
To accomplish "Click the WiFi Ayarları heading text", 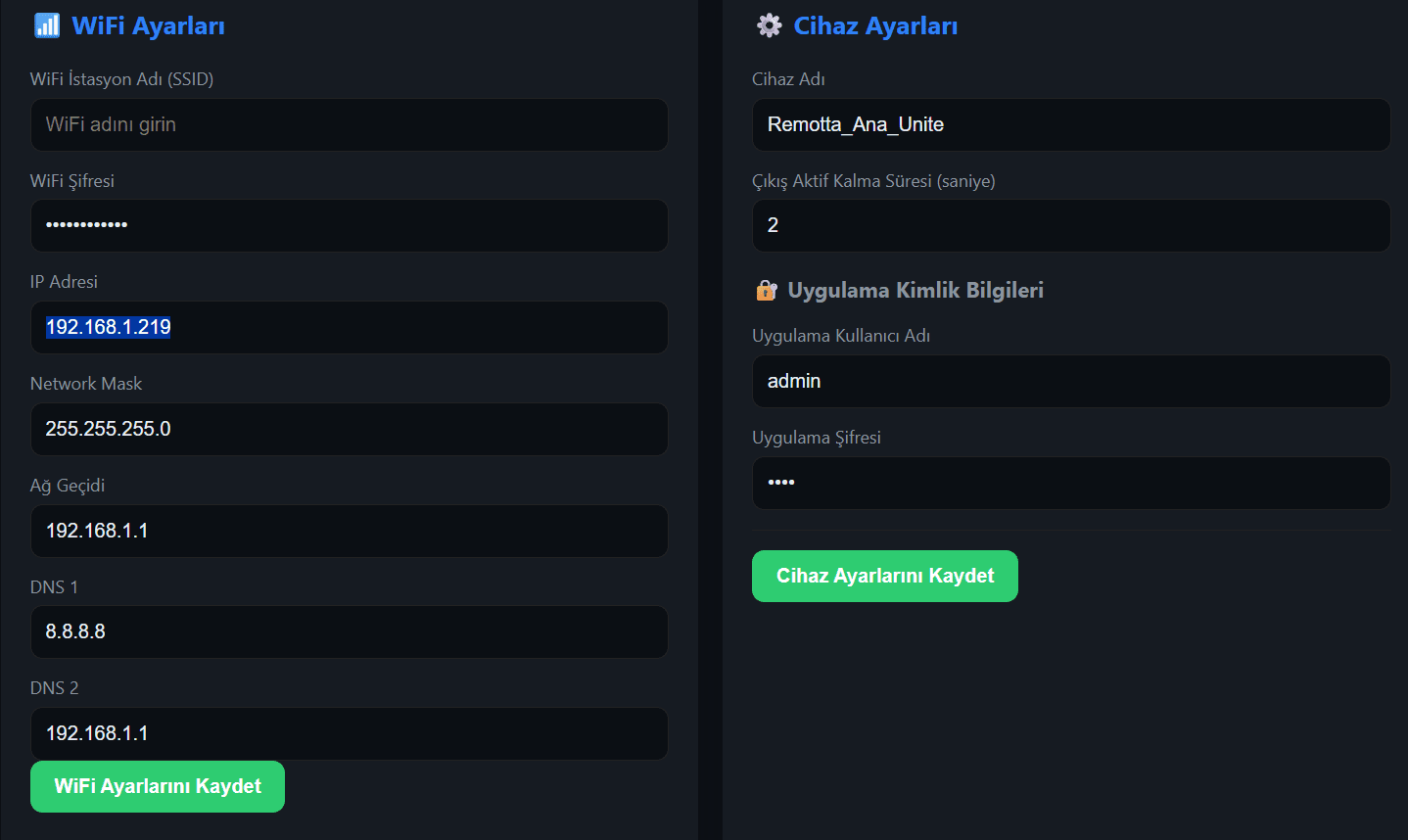I will tap(148, 25).
